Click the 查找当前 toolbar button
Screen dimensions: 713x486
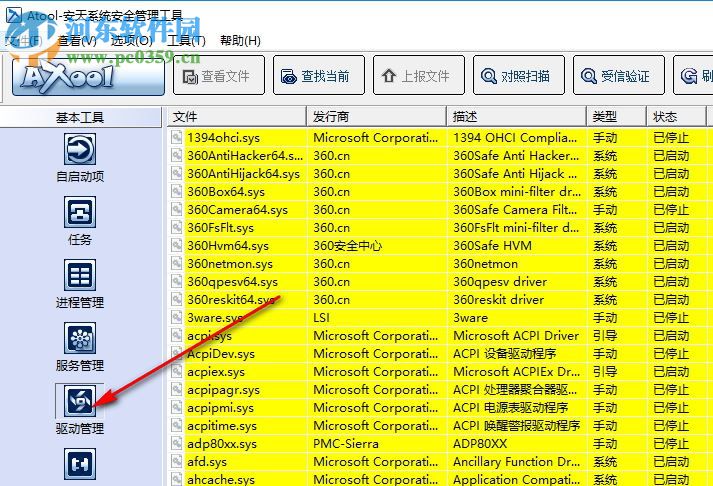(x=319, y=75)
